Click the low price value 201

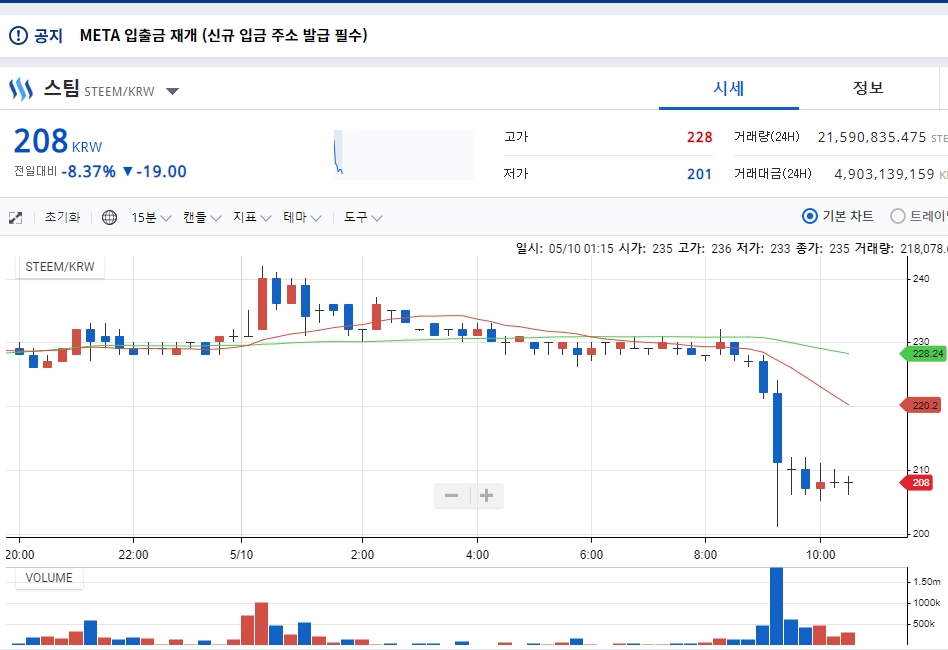699,174
